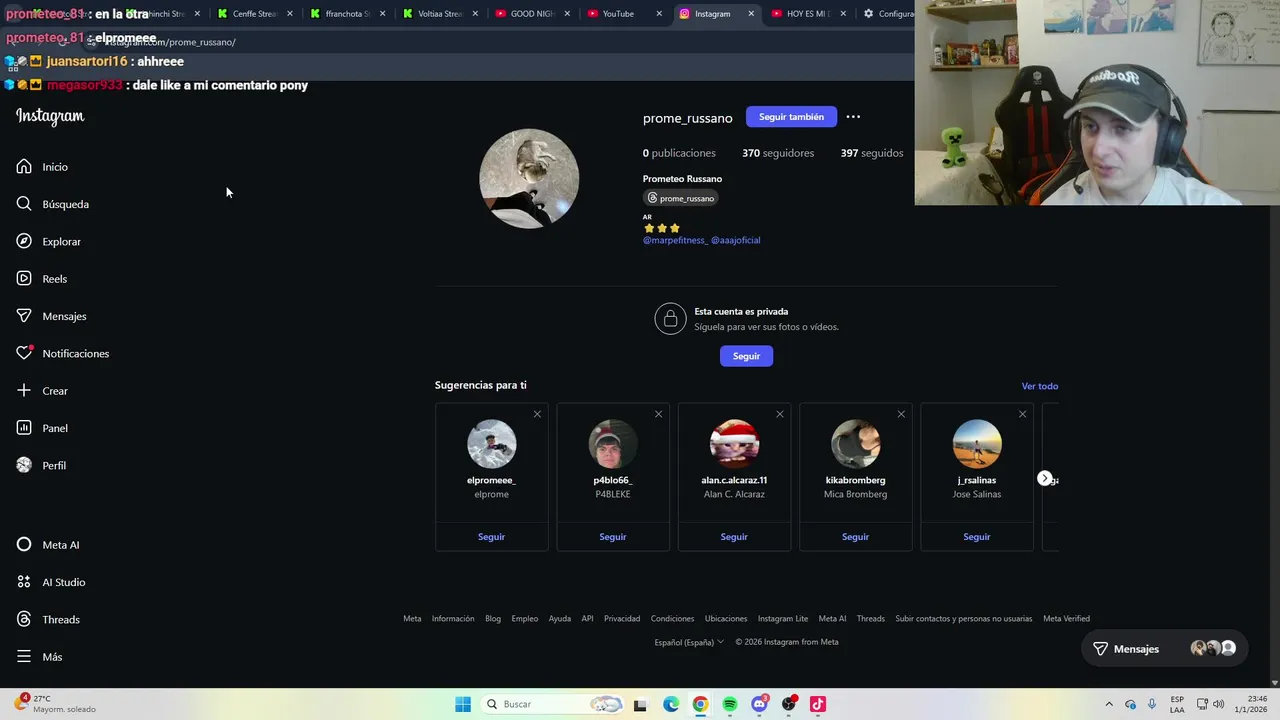Open the kikabromberg suggestion avatar

856,444
